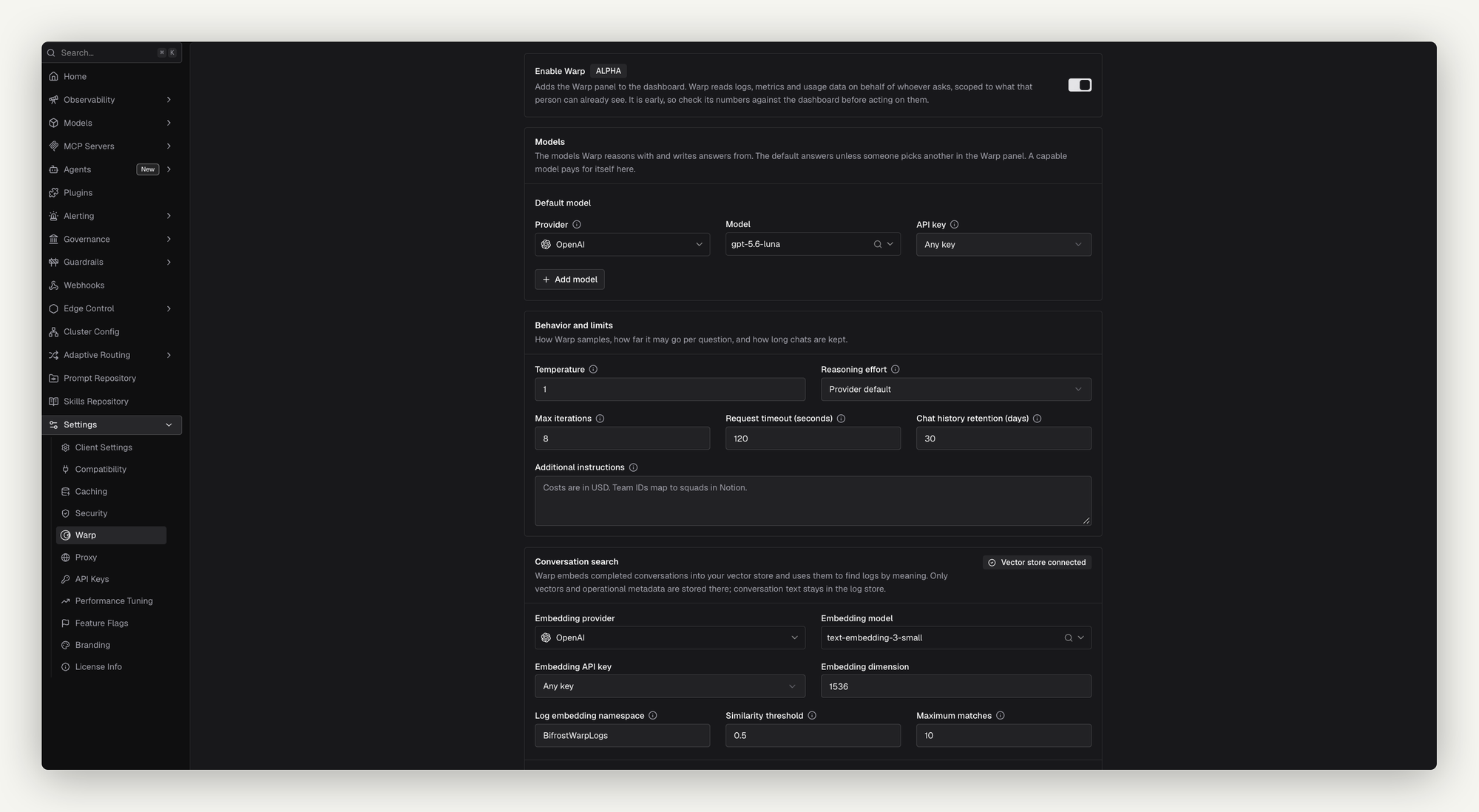Click the Max iterations info icon
1479x812 pixels.
600,419
